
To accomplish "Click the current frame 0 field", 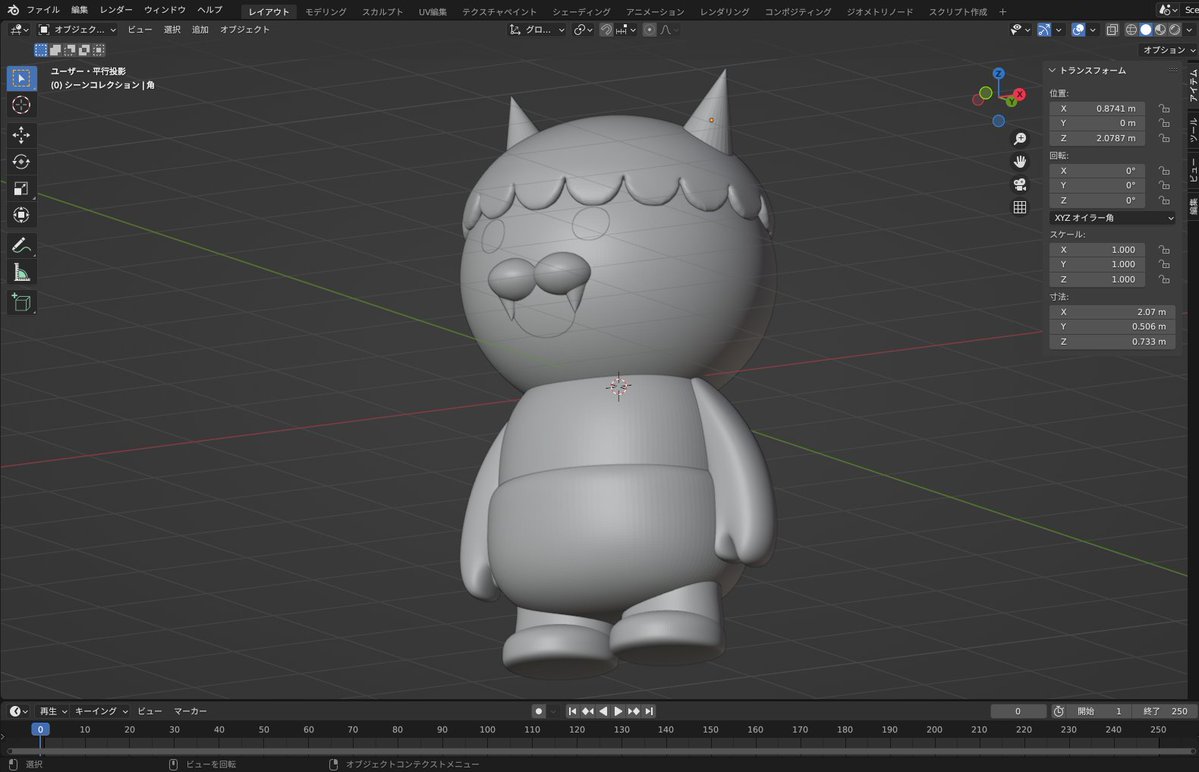I will [1018, 711].
